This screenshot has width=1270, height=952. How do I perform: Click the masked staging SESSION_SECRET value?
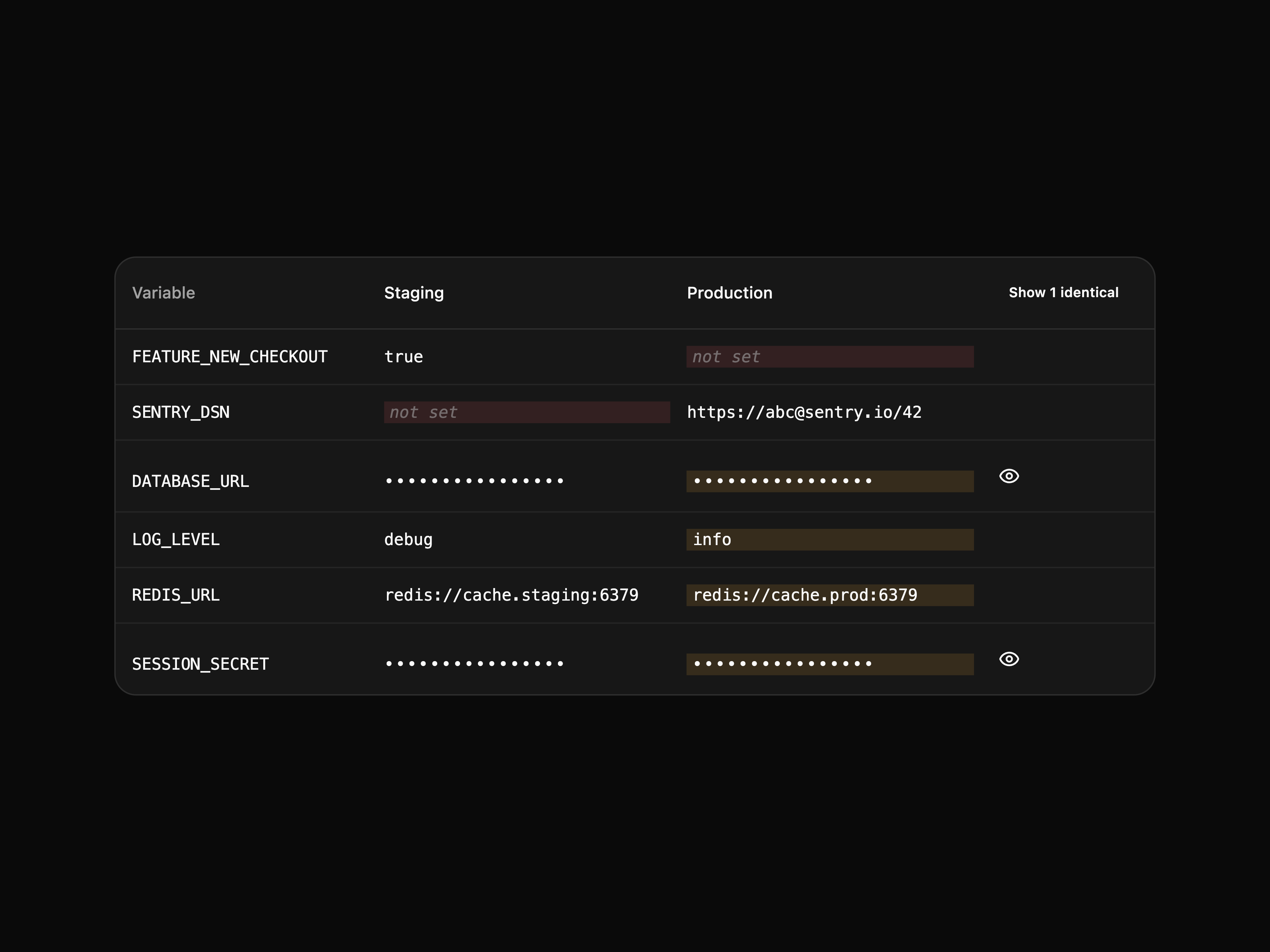(x=474, y=664)
